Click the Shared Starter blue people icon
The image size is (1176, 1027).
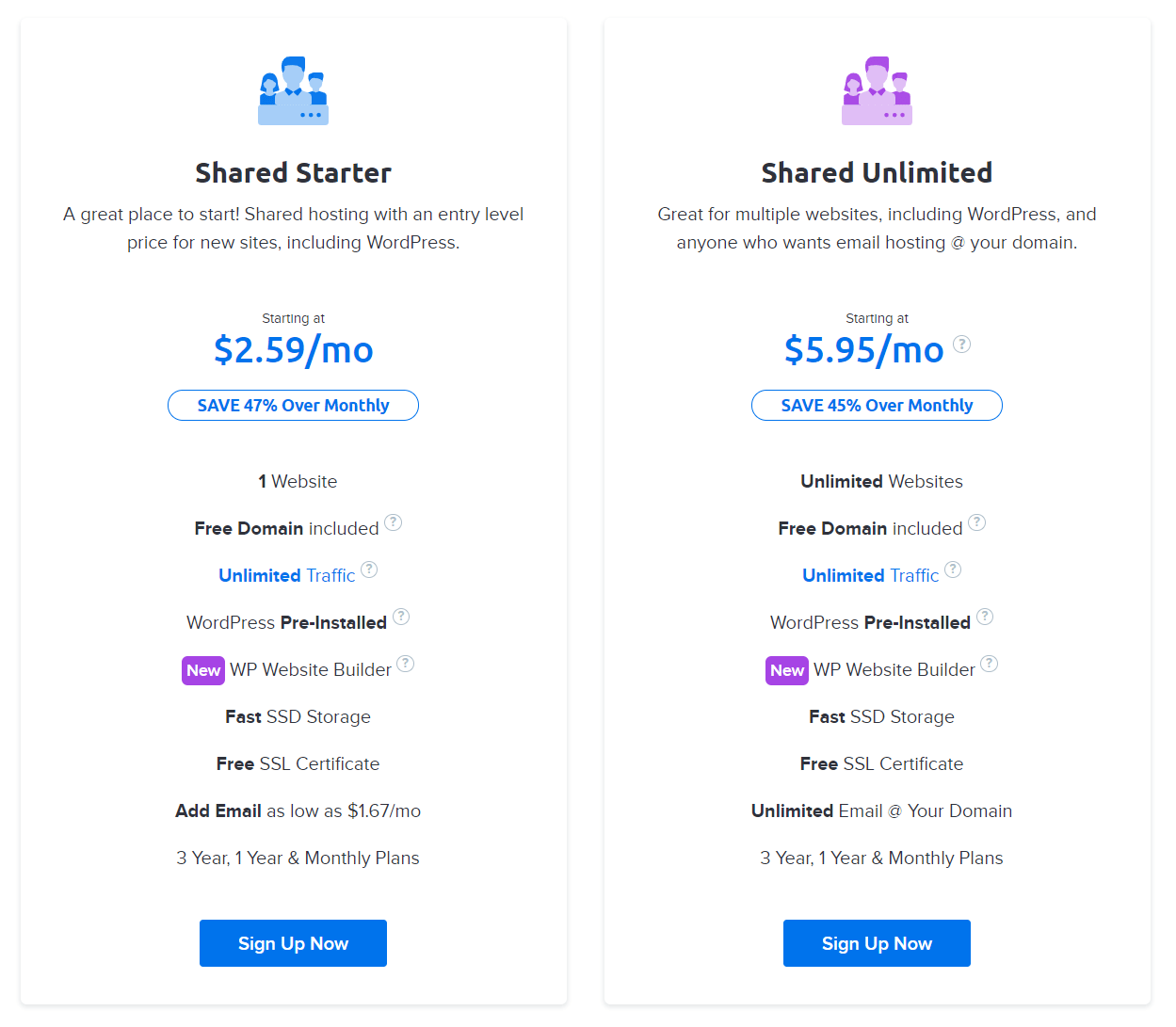(x=293, y=90)
